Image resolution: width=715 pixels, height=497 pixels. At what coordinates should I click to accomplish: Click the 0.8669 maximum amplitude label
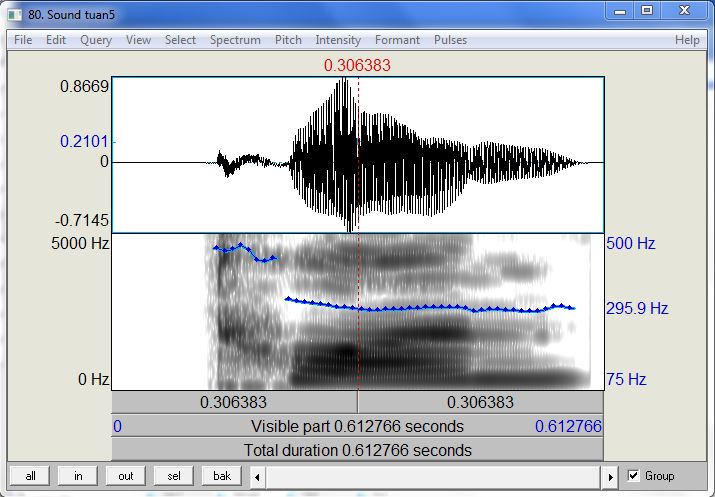click(x=84, y=86)
